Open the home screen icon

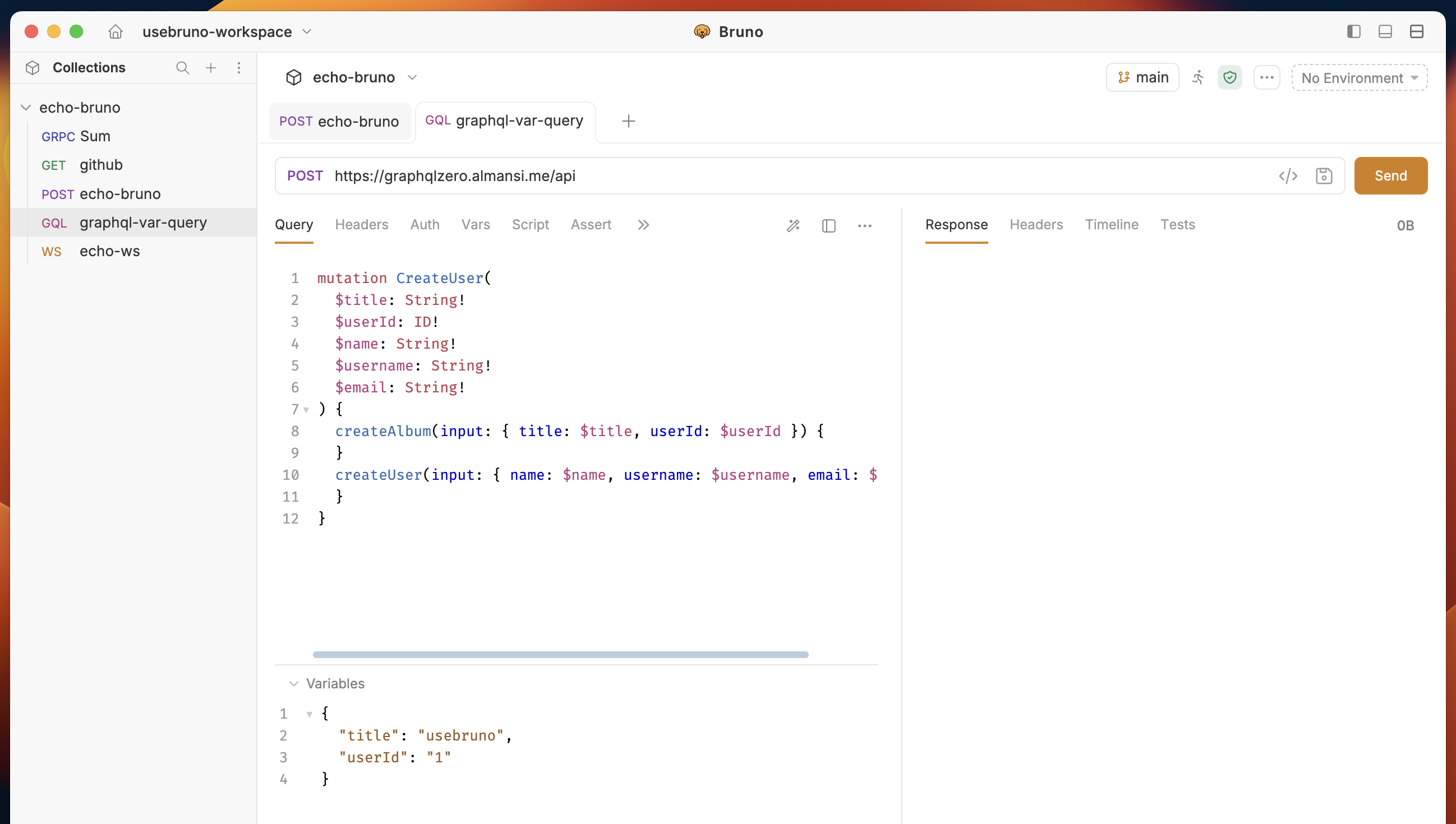tap(116, 32)
